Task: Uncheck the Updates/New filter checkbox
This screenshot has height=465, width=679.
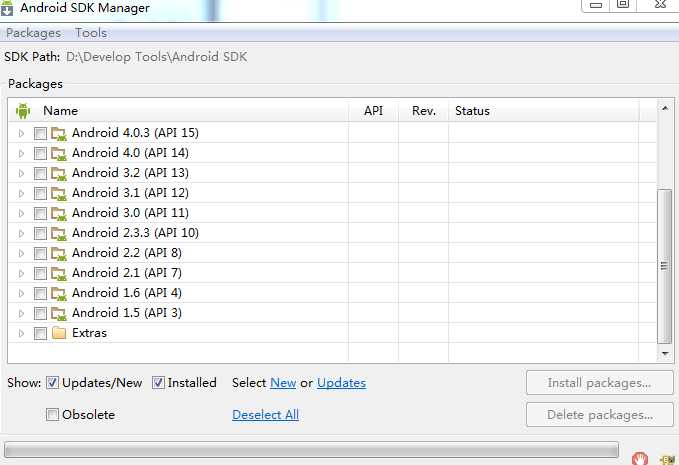Action: pyautogui.click(x=52, y=383)
